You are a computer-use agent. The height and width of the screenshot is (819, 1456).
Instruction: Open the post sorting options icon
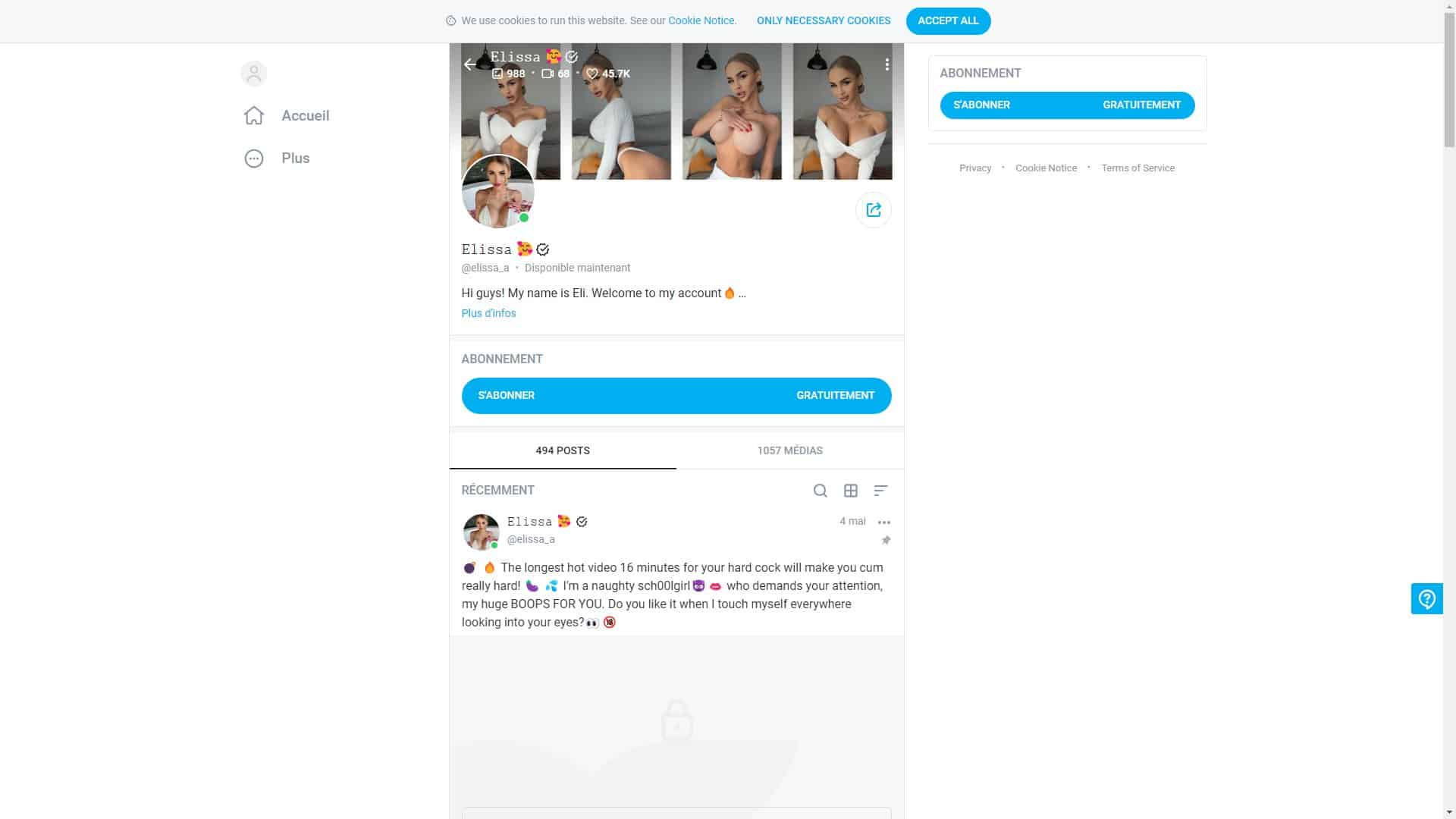880,491
